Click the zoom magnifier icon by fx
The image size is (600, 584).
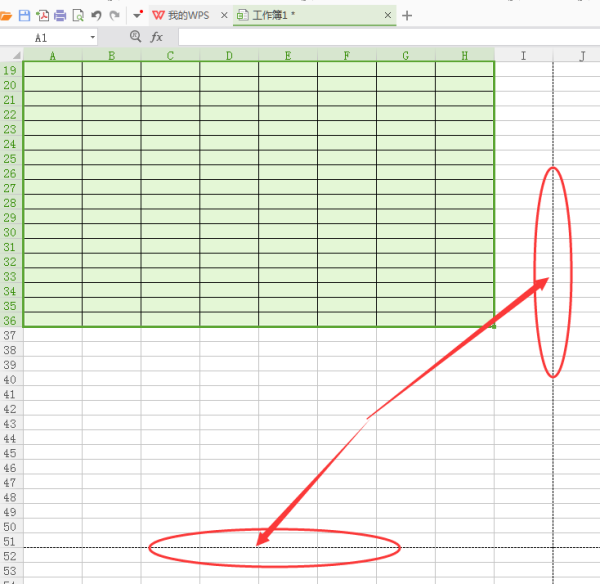[x=135, y=37]
